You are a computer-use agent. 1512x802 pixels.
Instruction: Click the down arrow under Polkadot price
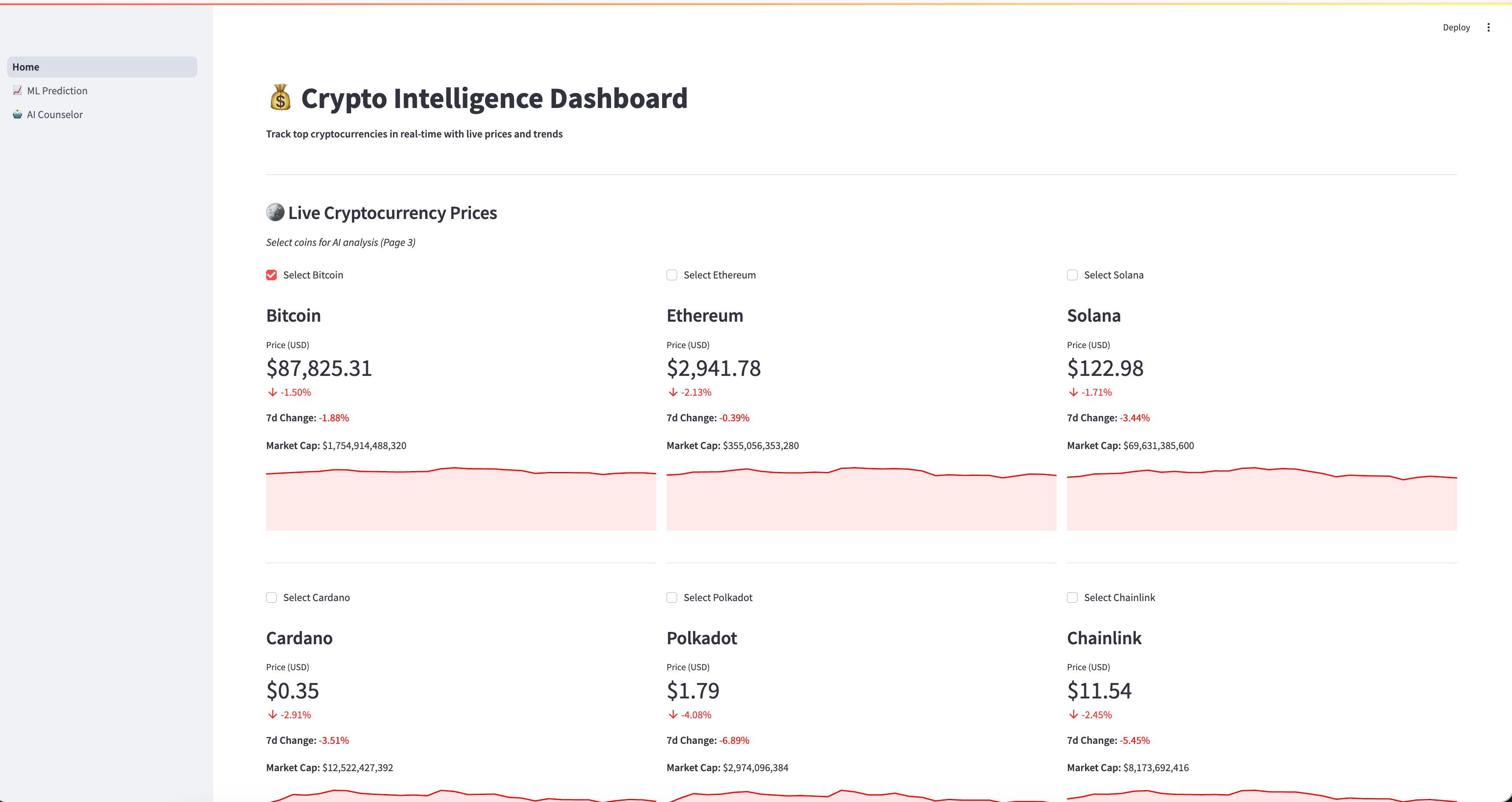pyautogui.click(x=673, y=714)
